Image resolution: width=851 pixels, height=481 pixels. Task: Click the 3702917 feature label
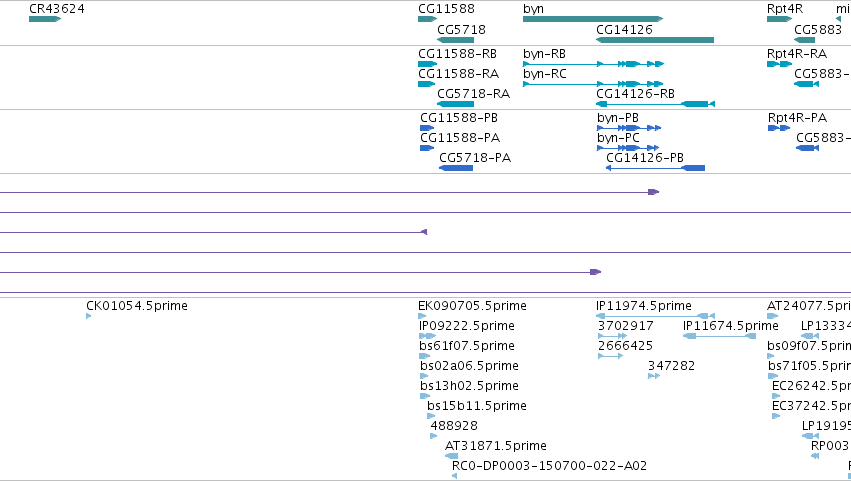626,326
